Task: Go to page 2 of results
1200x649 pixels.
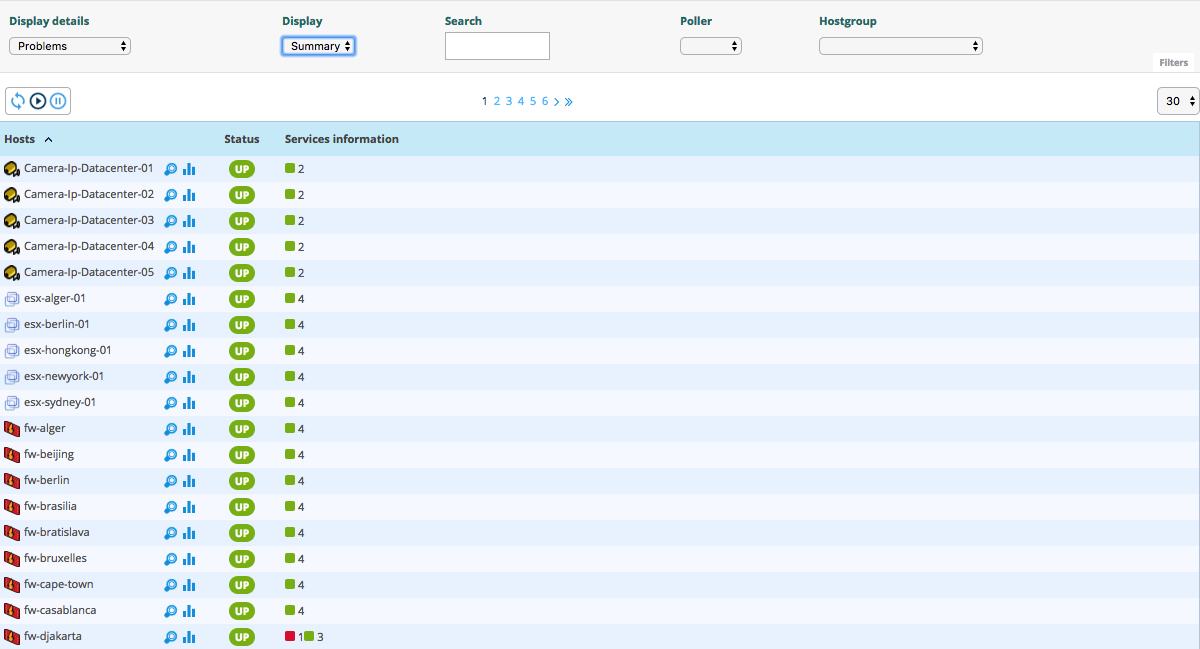Action: tap(497, 101)
